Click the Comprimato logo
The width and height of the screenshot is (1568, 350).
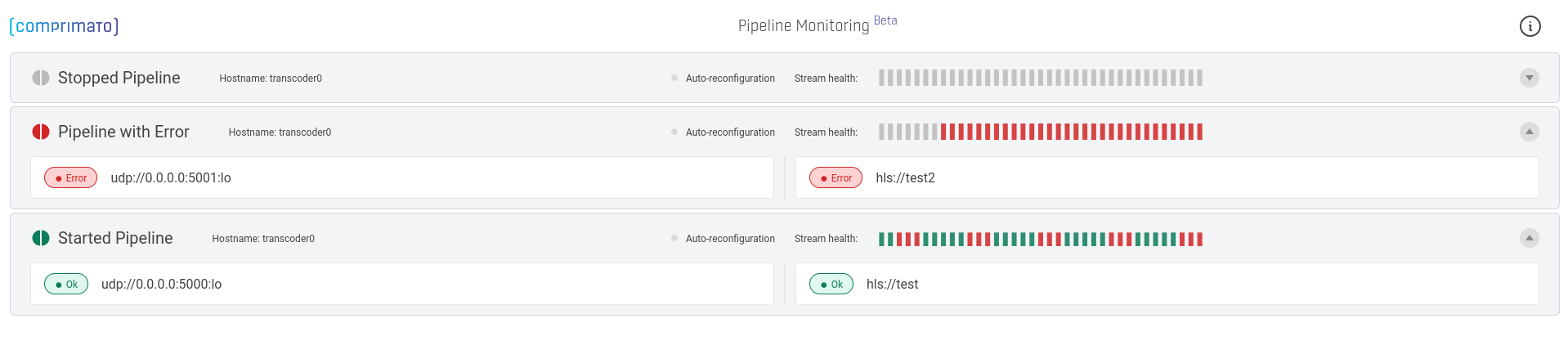point(64,26)
